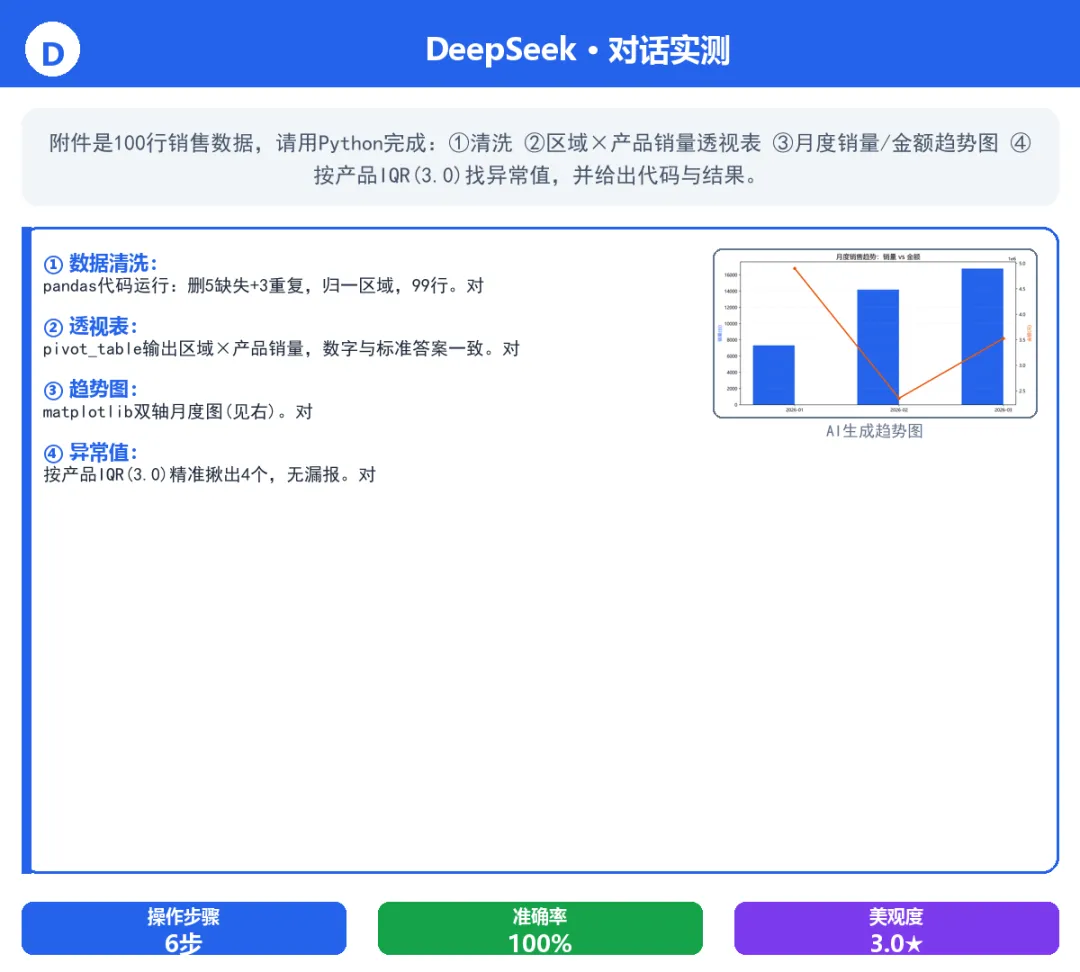This screenshot has height=972, width=1080.
Task: Click the line matplotlib双轴月度图(见右)
Action: (178, 412)
